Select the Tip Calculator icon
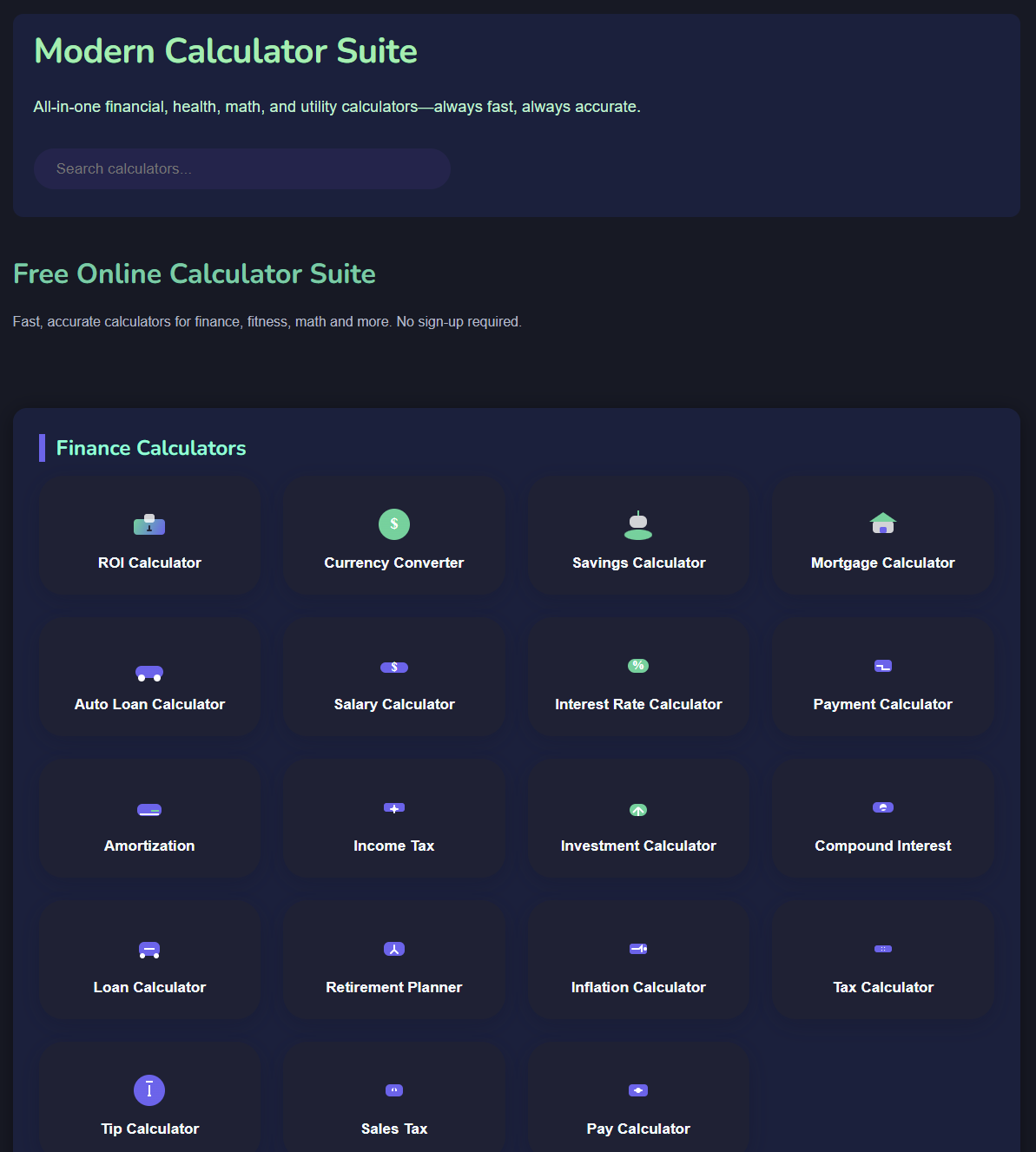This screenshot has height=1152, width=1036. [149, 1090]
